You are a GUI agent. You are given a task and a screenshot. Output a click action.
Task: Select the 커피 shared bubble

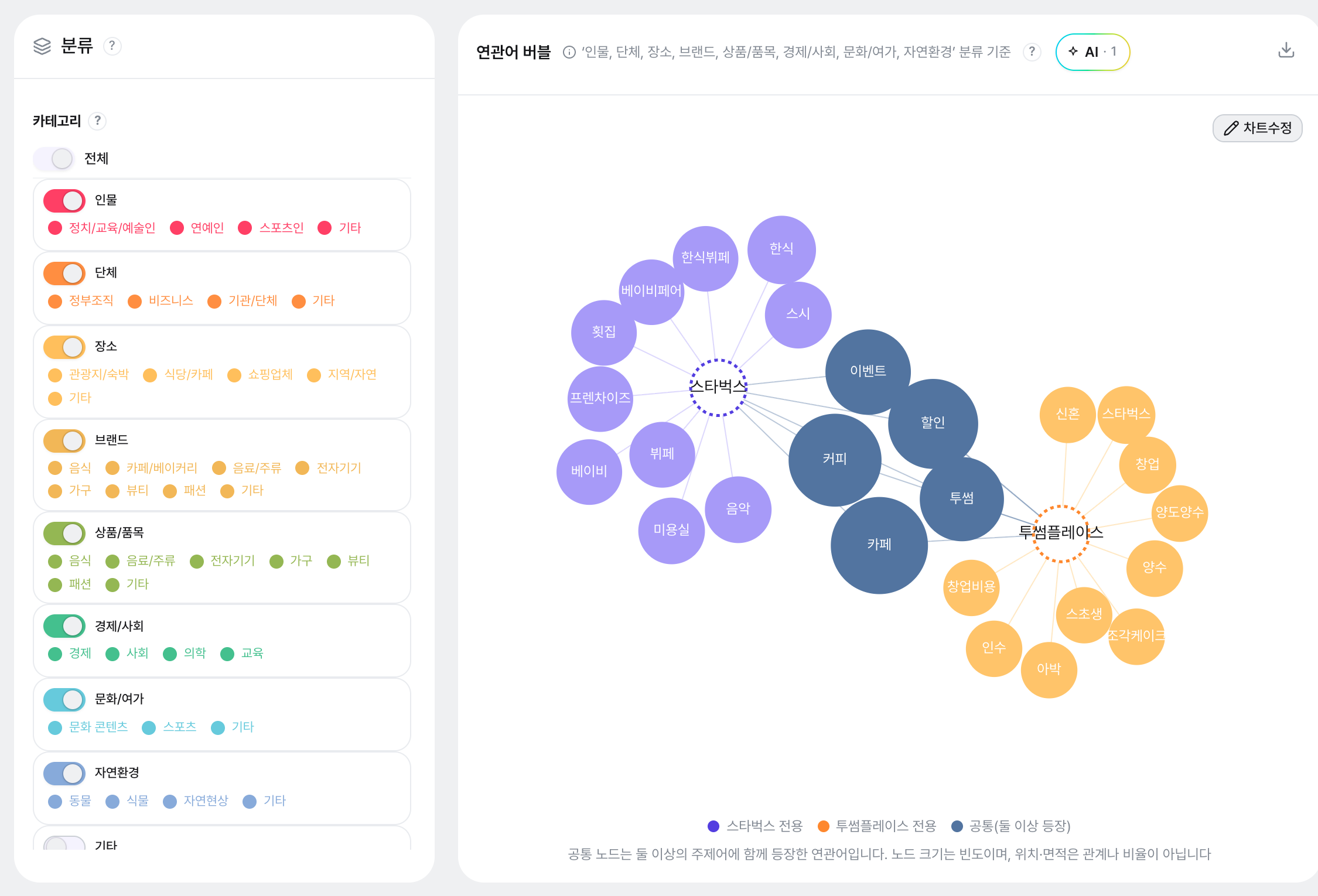(x=835, y=459)
